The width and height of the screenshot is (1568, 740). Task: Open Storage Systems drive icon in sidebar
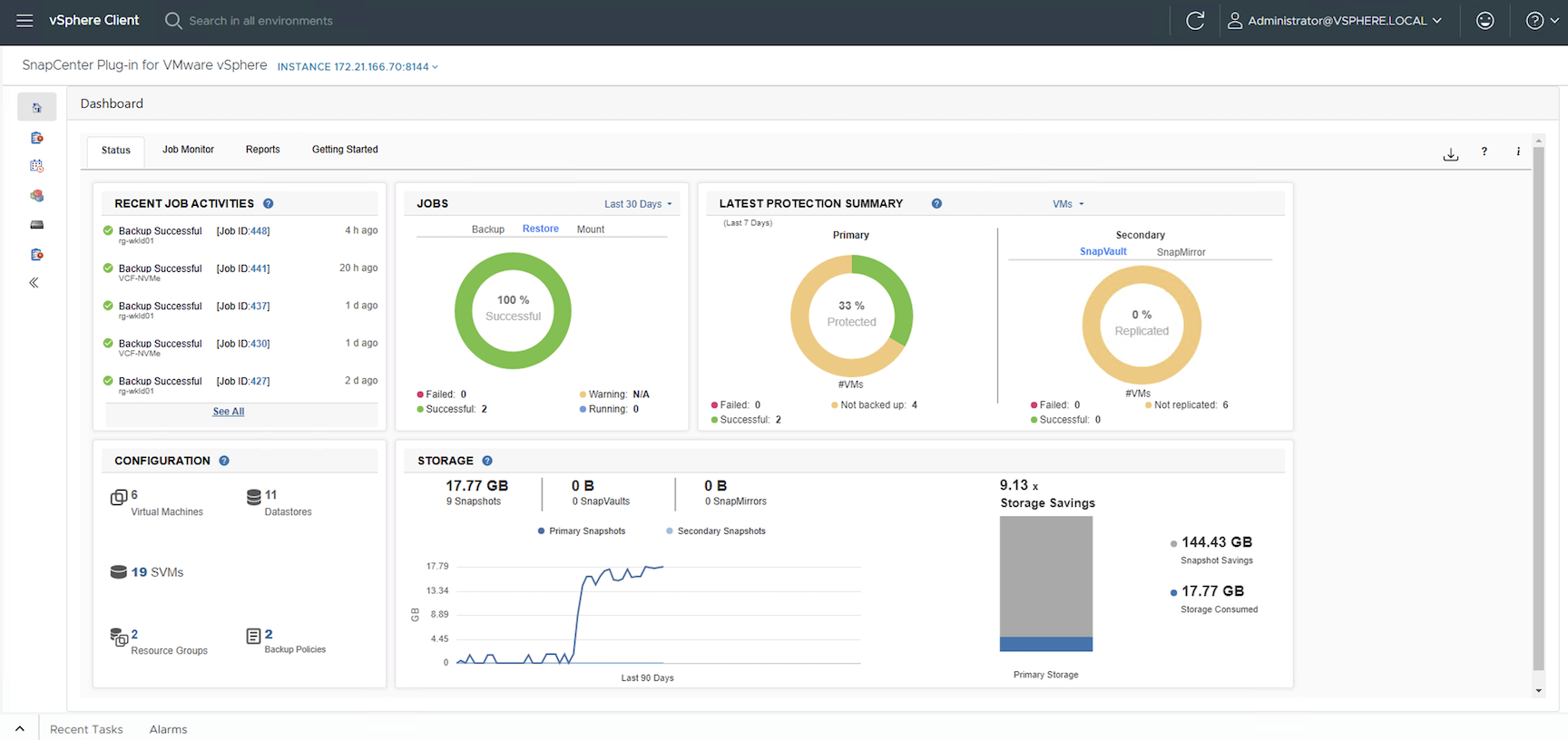(36, 225)
